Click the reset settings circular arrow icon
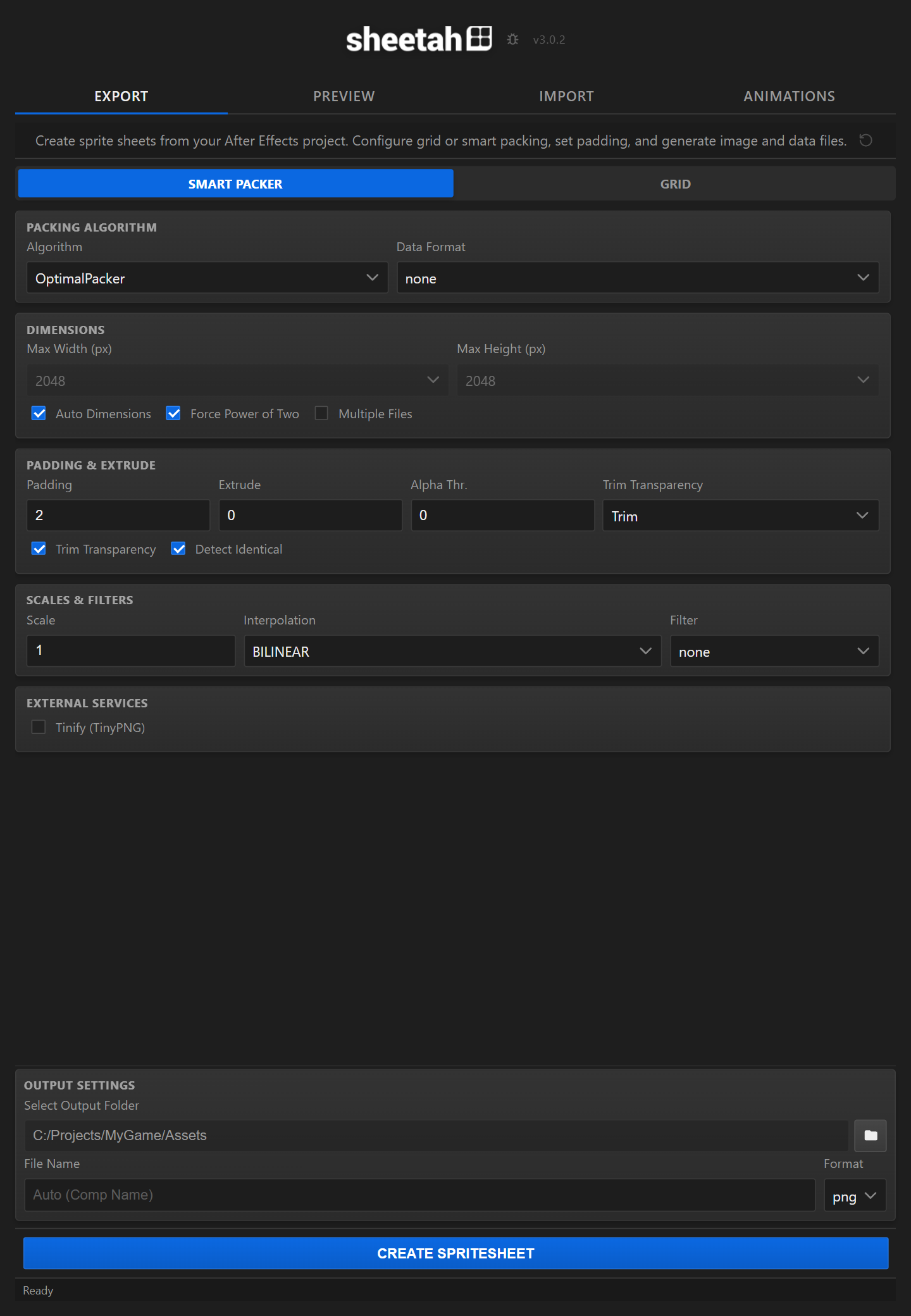 point(865,140)
